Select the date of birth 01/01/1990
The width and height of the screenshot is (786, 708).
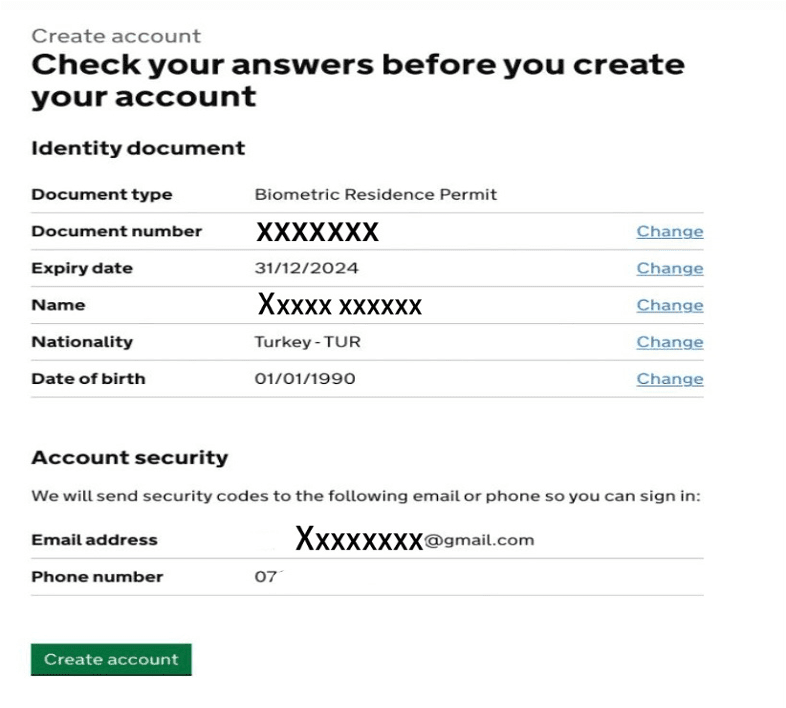pyautogui.click(x=305, y=379)
